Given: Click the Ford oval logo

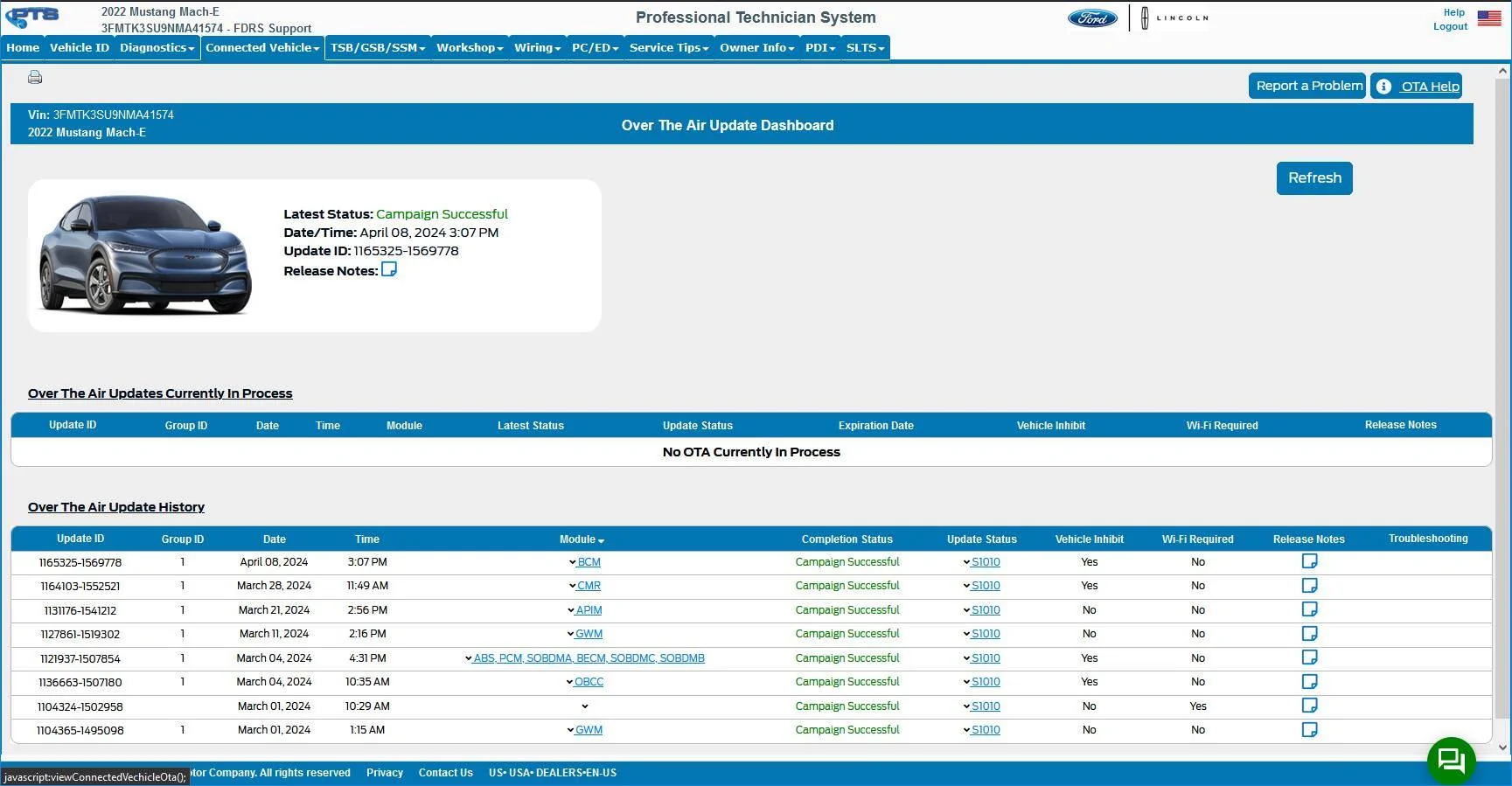Looking at the screenshot, I should pyautogui.click(x=1092, y=18).
